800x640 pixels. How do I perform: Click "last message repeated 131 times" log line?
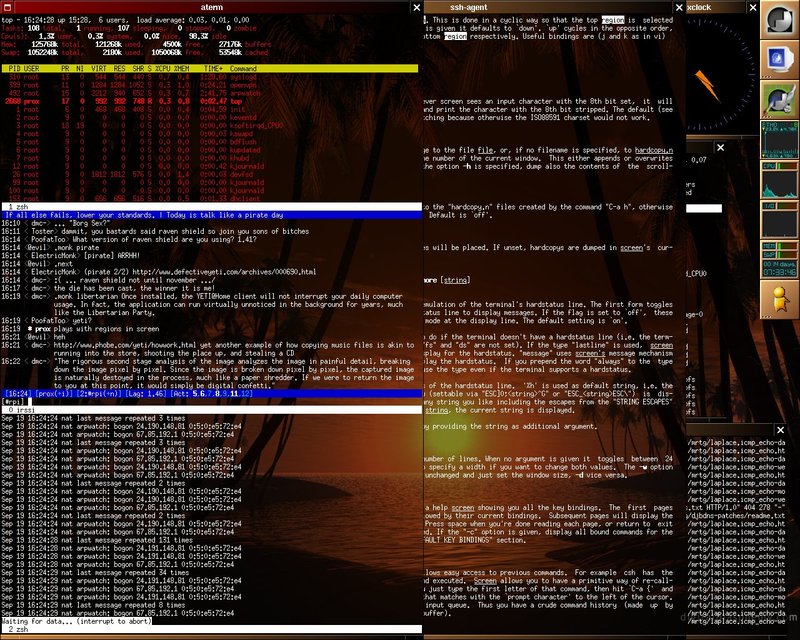click(x=97, y=540)
